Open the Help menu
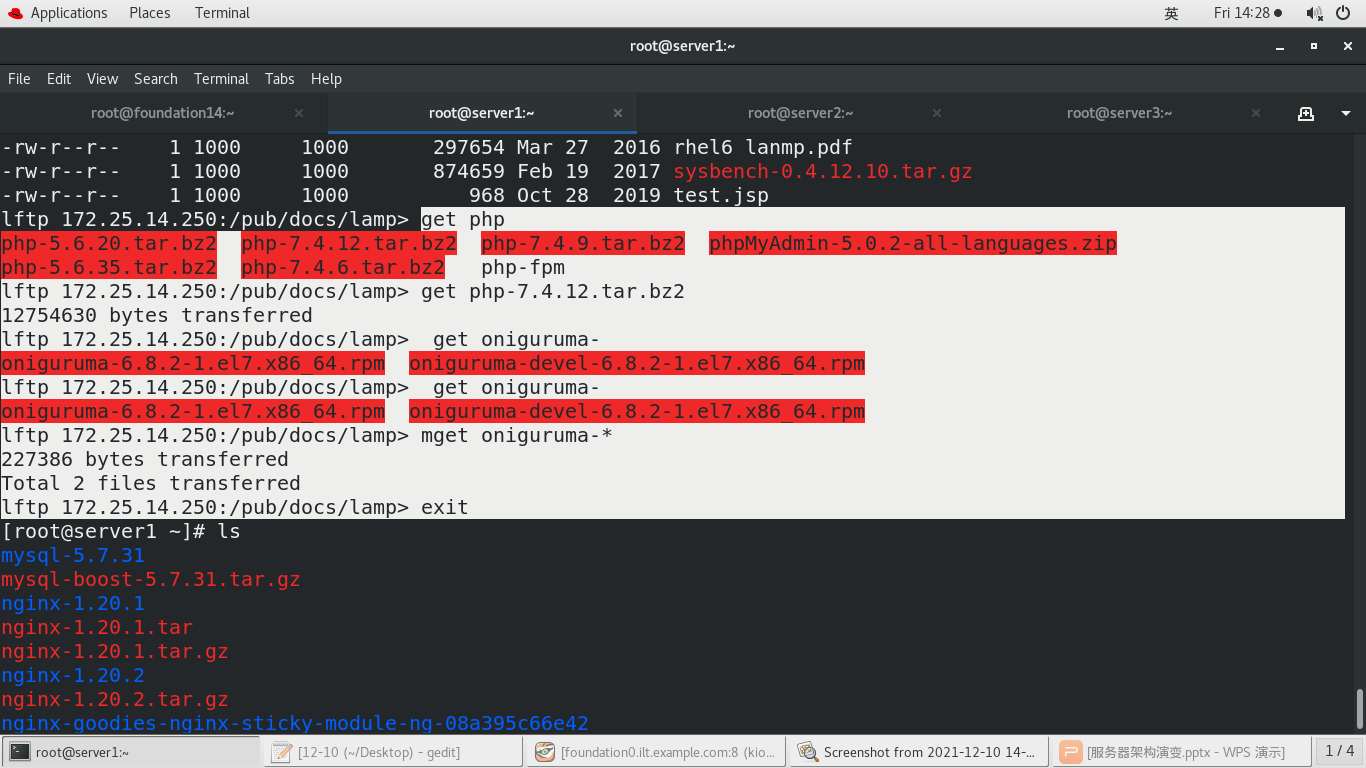The height and width of the screenshot is (768, 1366). [x=326, y=79]
